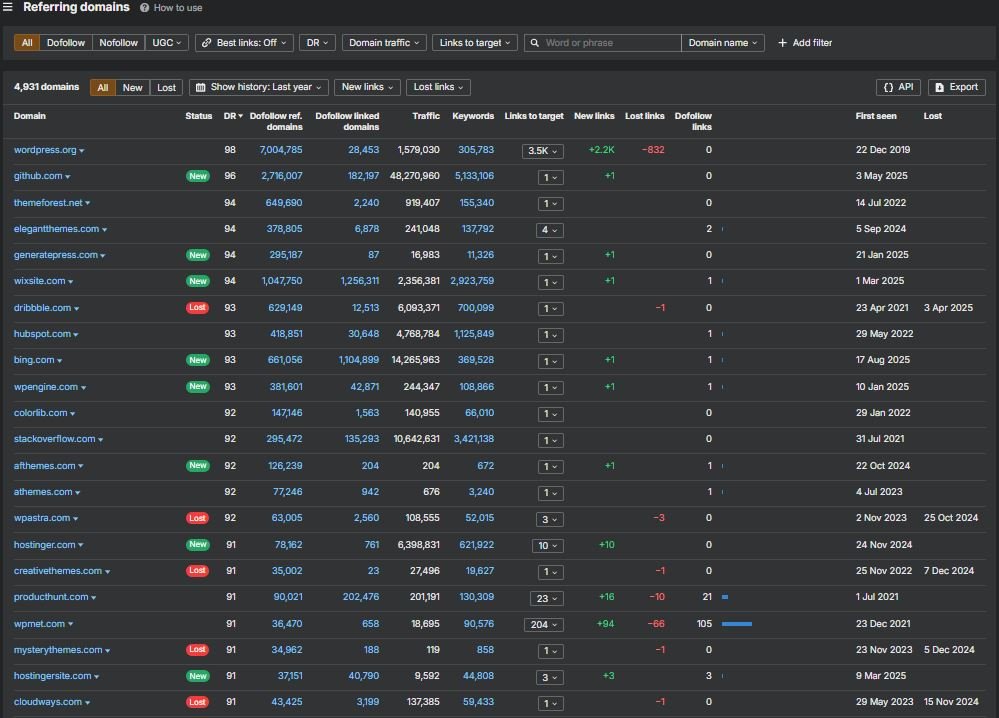This screenshot has height=718, width=999.
Task: Expand the 204 links for wpmet.com
Action: (543, 625)
